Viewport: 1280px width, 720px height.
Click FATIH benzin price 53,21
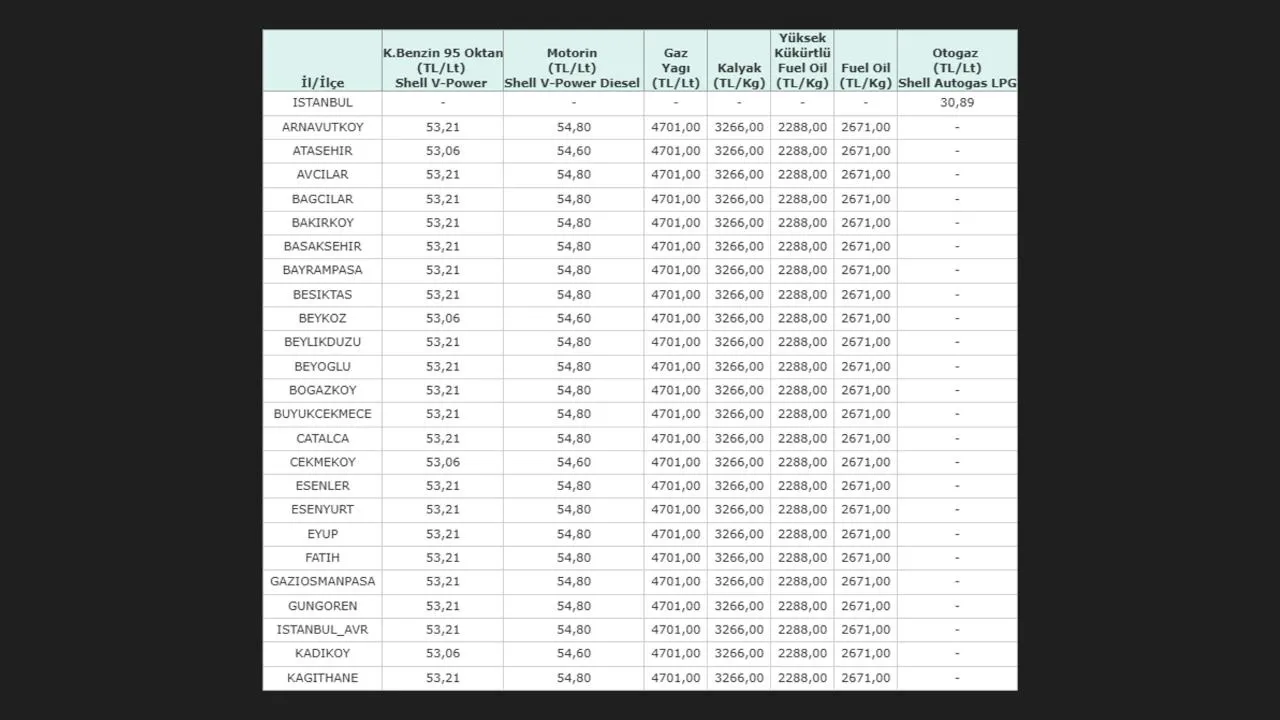[x=443, y=557]
